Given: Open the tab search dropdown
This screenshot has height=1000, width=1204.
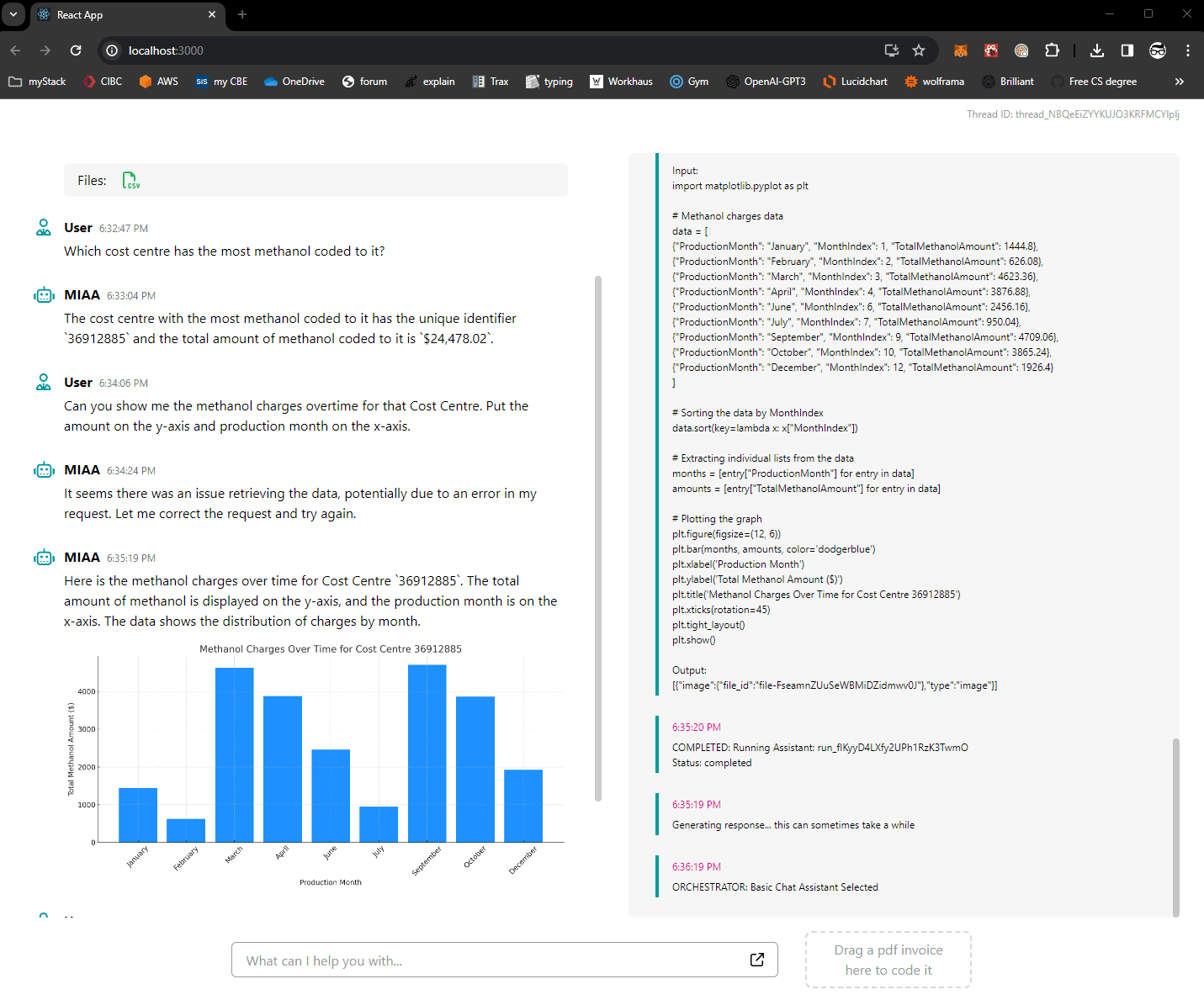Looking at the screenshot, I should pos(13,14).
